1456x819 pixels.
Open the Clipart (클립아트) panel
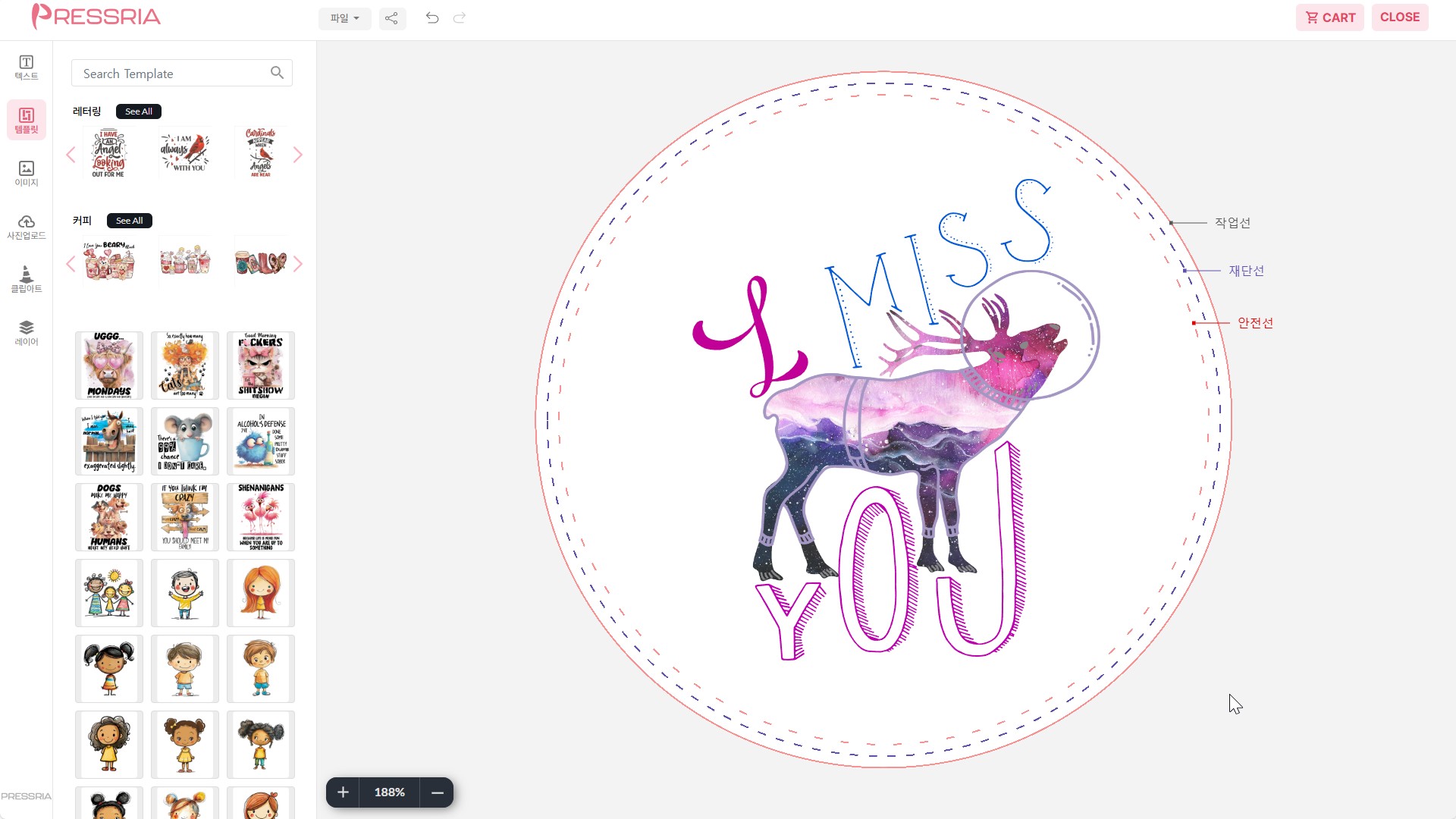27,279
